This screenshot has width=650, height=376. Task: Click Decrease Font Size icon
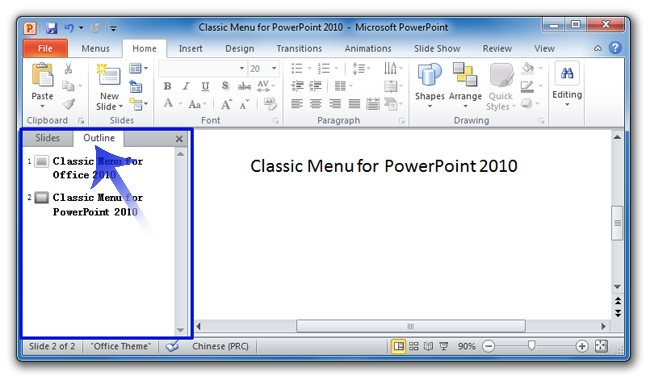click(245, 104)
